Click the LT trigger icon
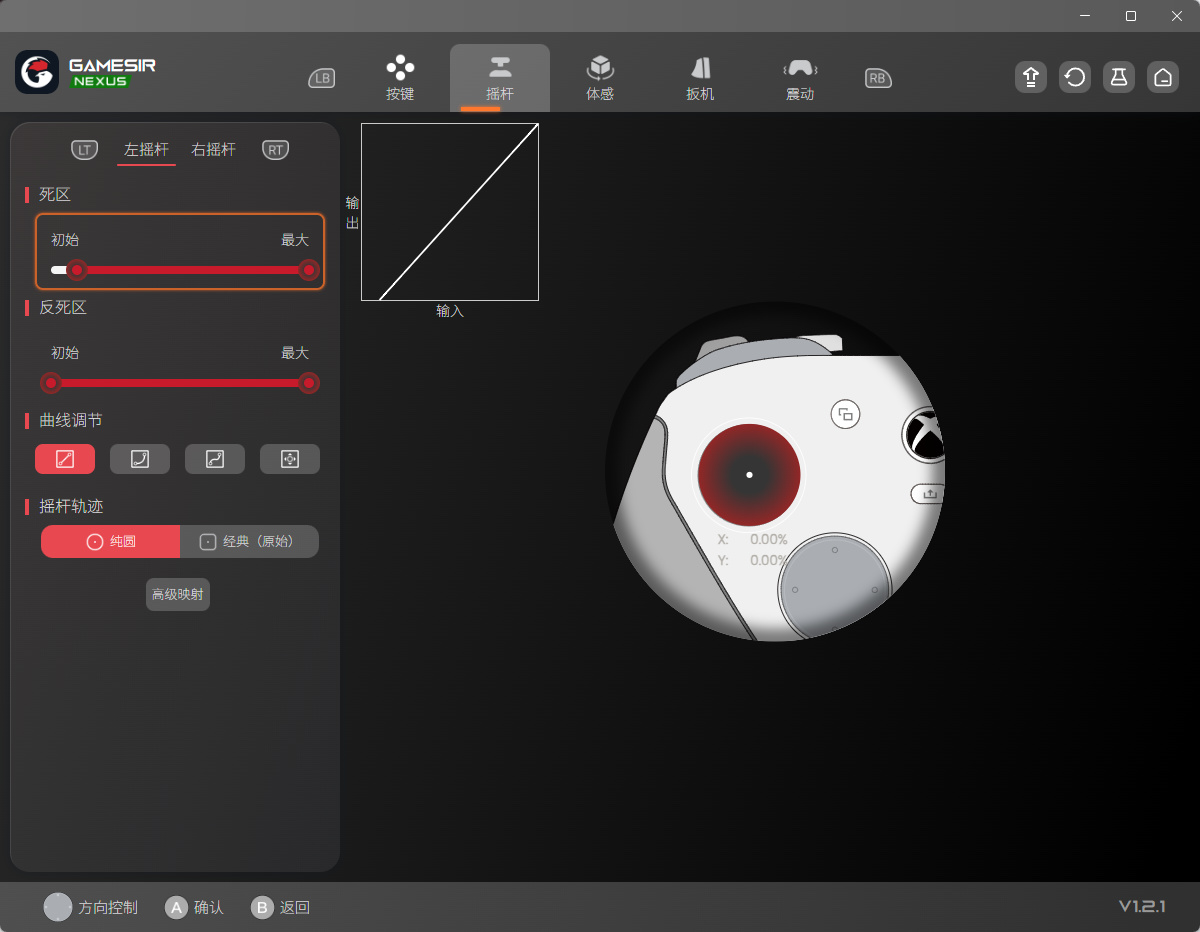The height and width of the screenshot is (932, 1200). pos(85,150)
